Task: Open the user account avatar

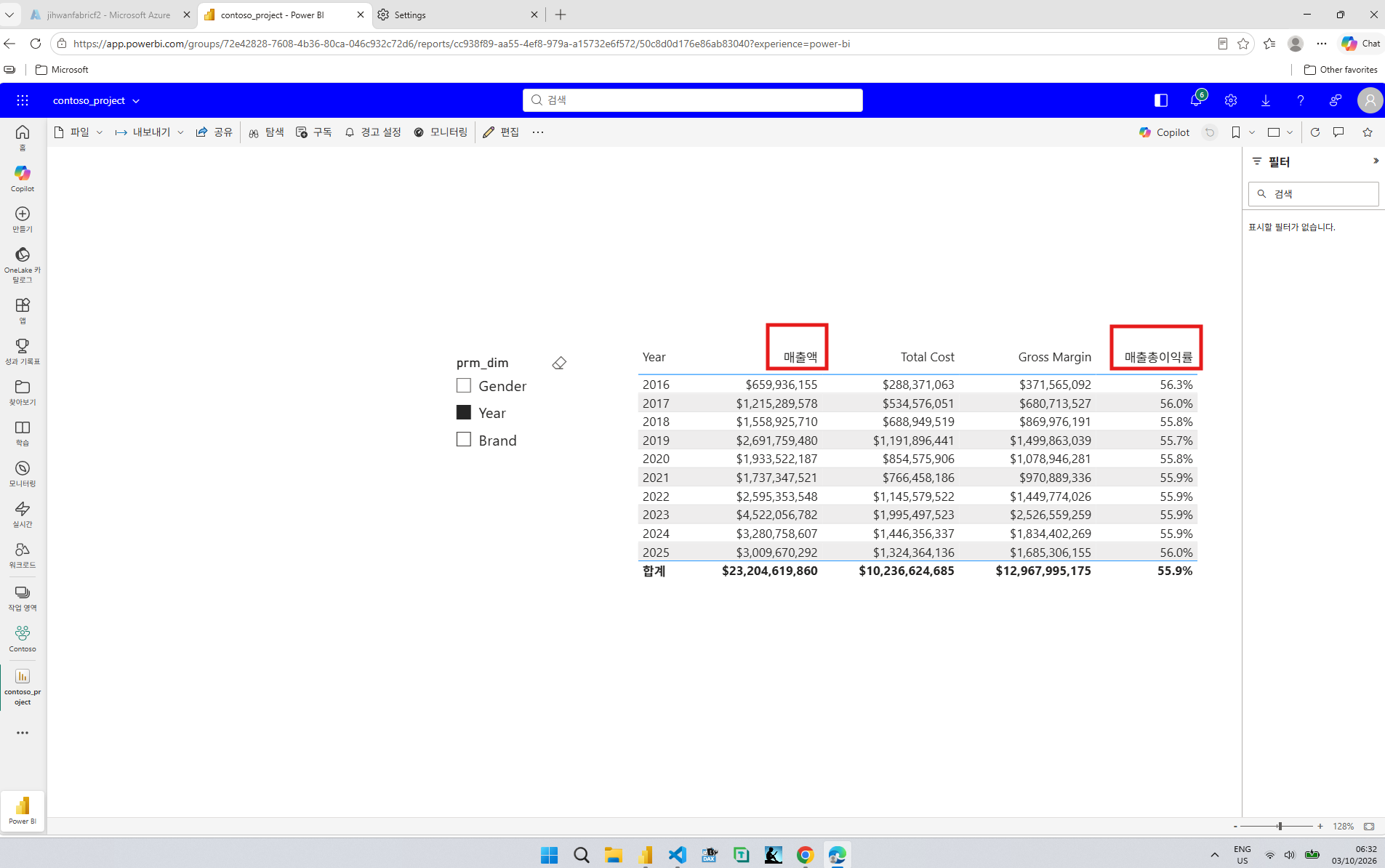Action: tap(1370, 100)
